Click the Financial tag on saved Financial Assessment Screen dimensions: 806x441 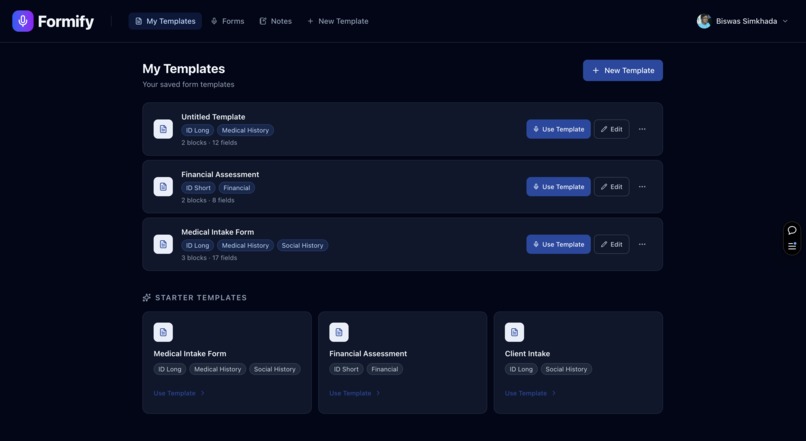pyautogui.click(x=236, y=188)
